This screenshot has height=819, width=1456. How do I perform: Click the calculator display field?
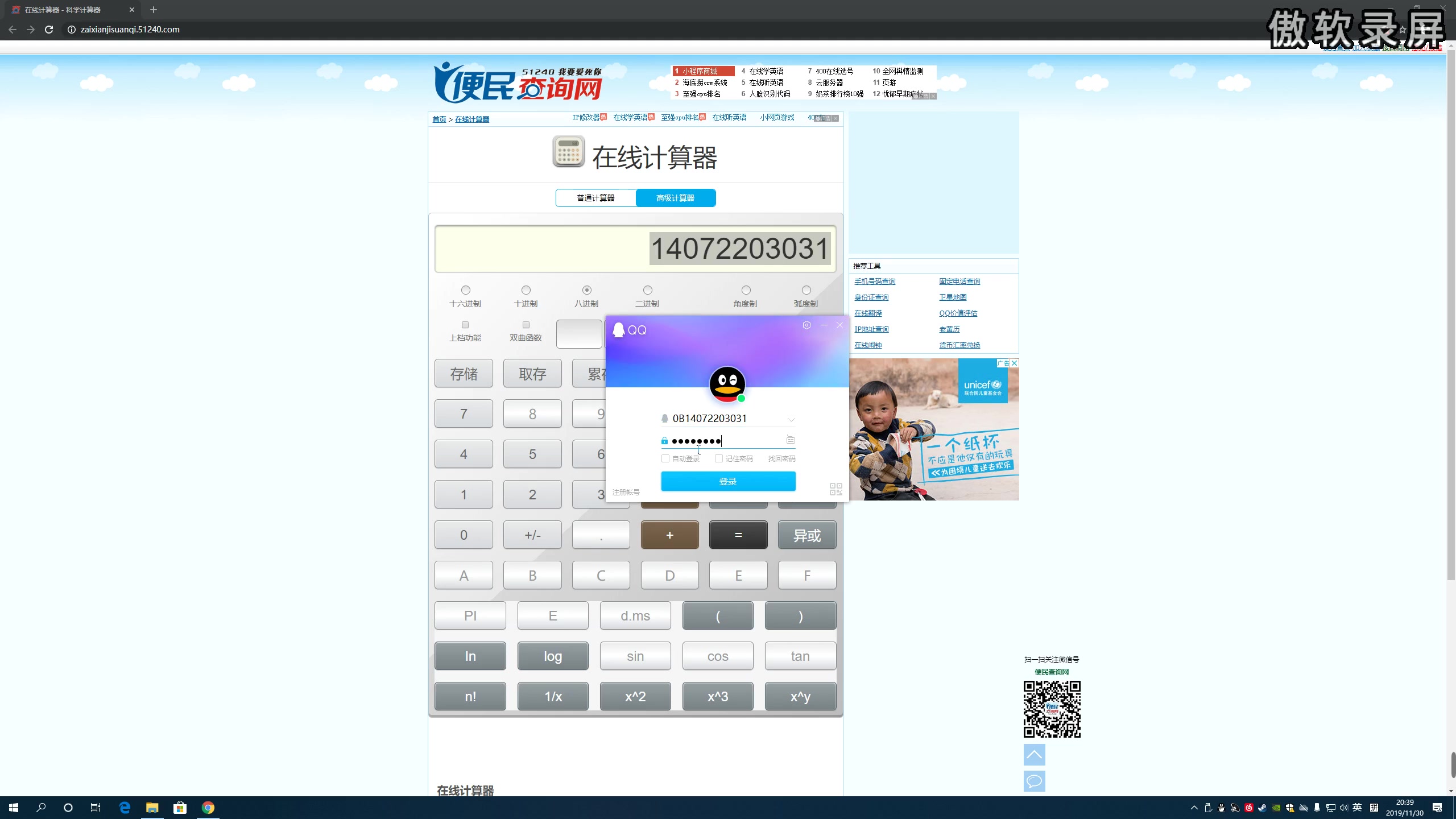click(x=635, y=249)
